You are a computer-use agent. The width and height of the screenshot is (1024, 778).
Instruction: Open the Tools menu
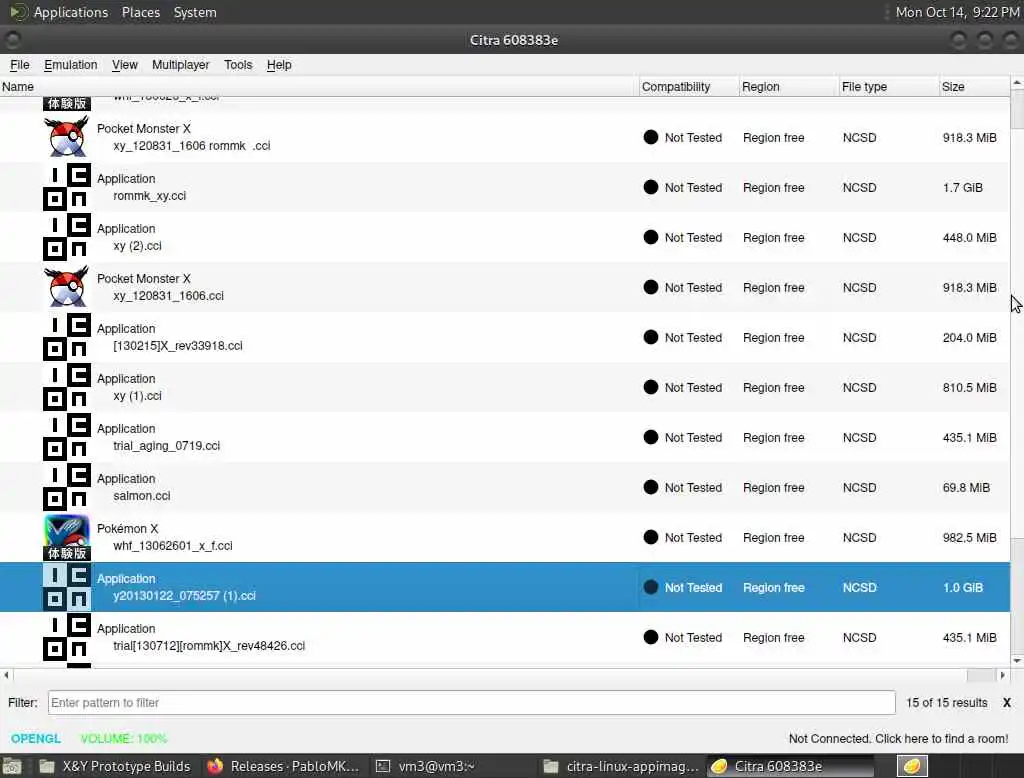pos(238,65)
